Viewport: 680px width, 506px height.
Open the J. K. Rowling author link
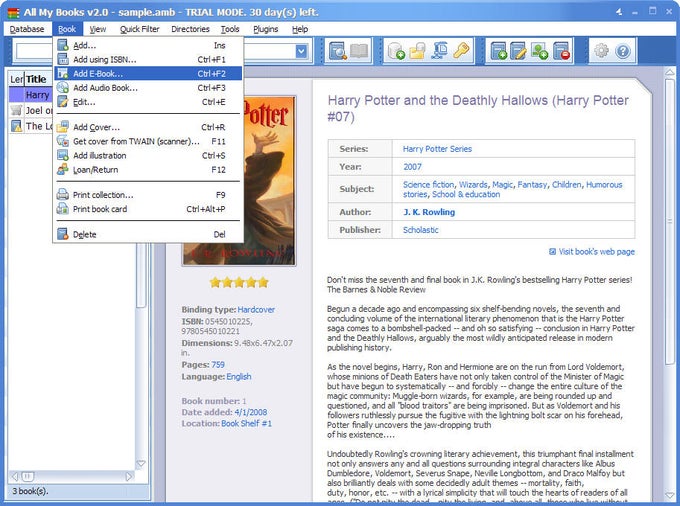(429, 212)
